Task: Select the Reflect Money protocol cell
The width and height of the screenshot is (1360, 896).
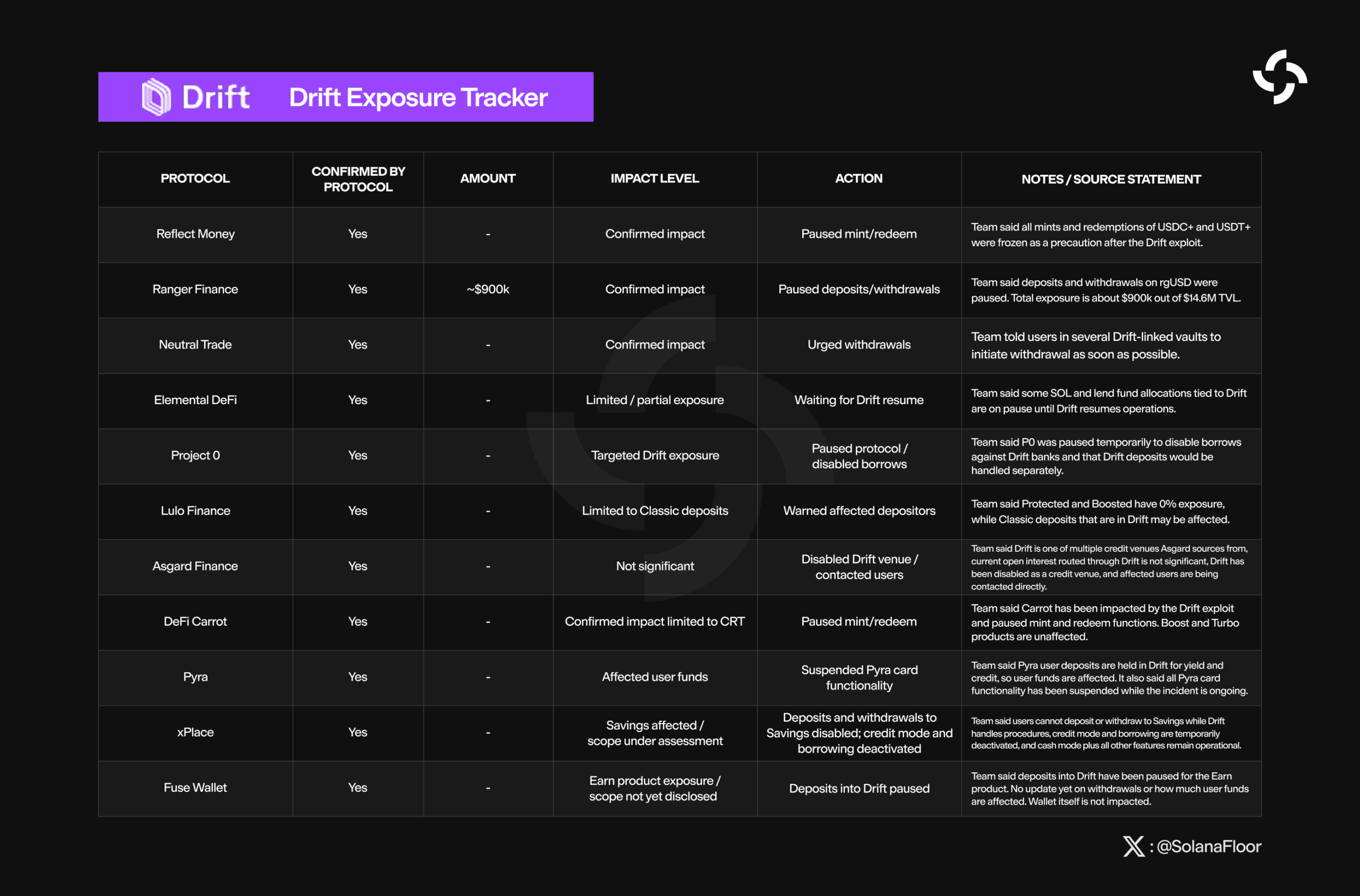Action: [x=195, y=234]
